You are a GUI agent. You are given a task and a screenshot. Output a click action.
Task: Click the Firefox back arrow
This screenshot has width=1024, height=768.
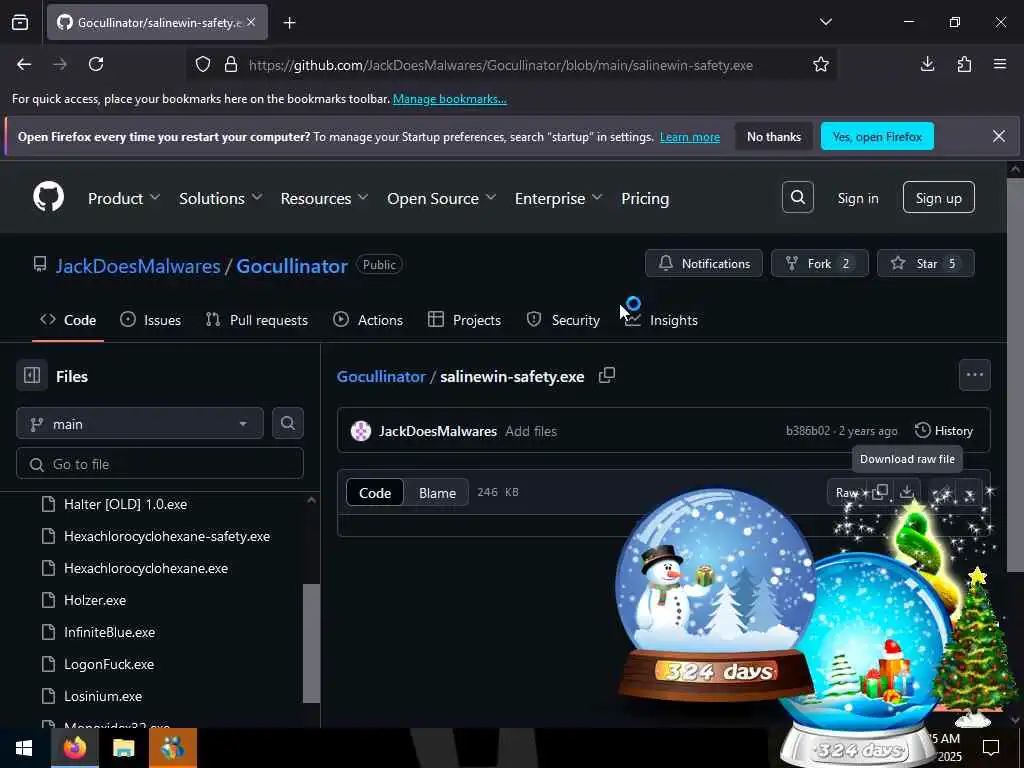tap(24, 64)
